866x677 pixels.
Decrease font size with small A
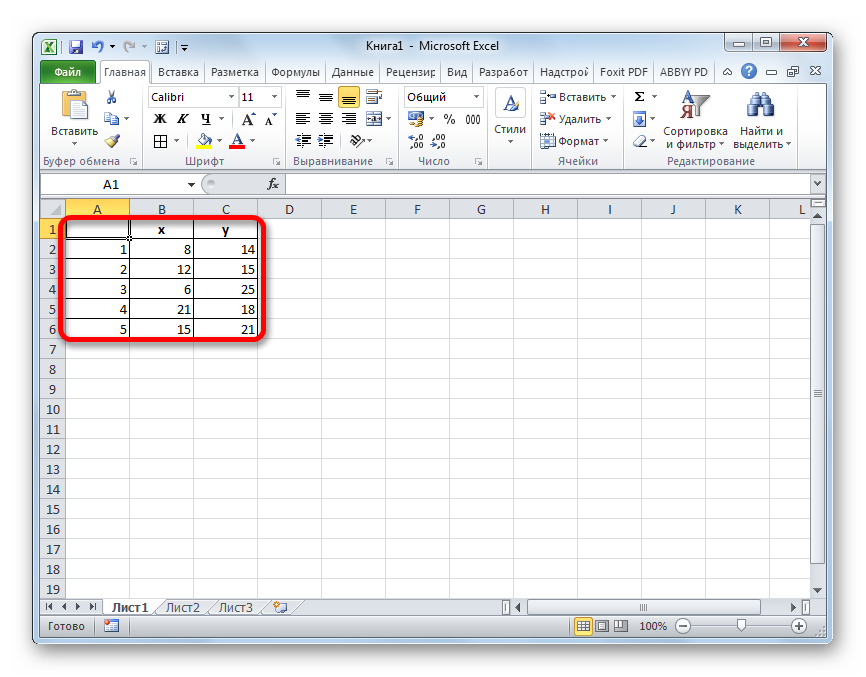pos(270,119)
